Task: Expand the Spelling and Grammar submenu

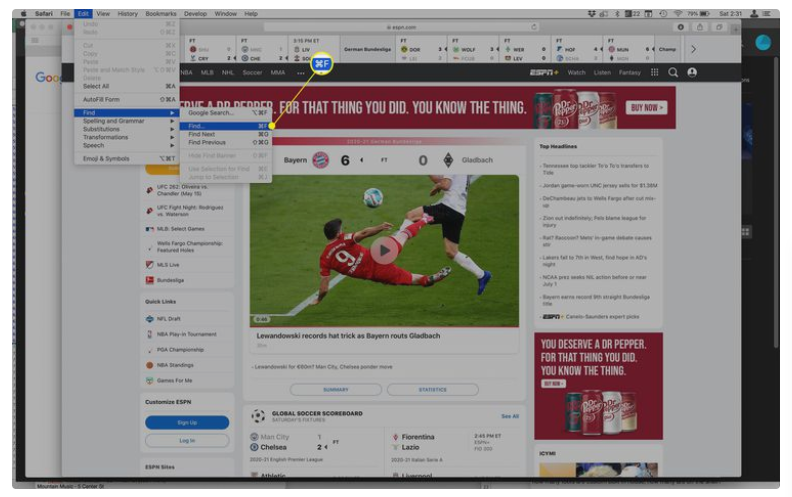Action: pos(126,121)
